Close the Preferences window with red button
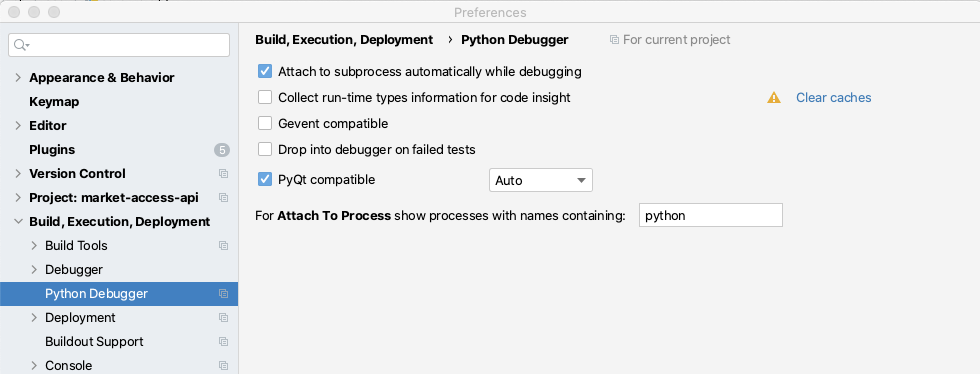980x374 pixels. click(x=14, y=13)
